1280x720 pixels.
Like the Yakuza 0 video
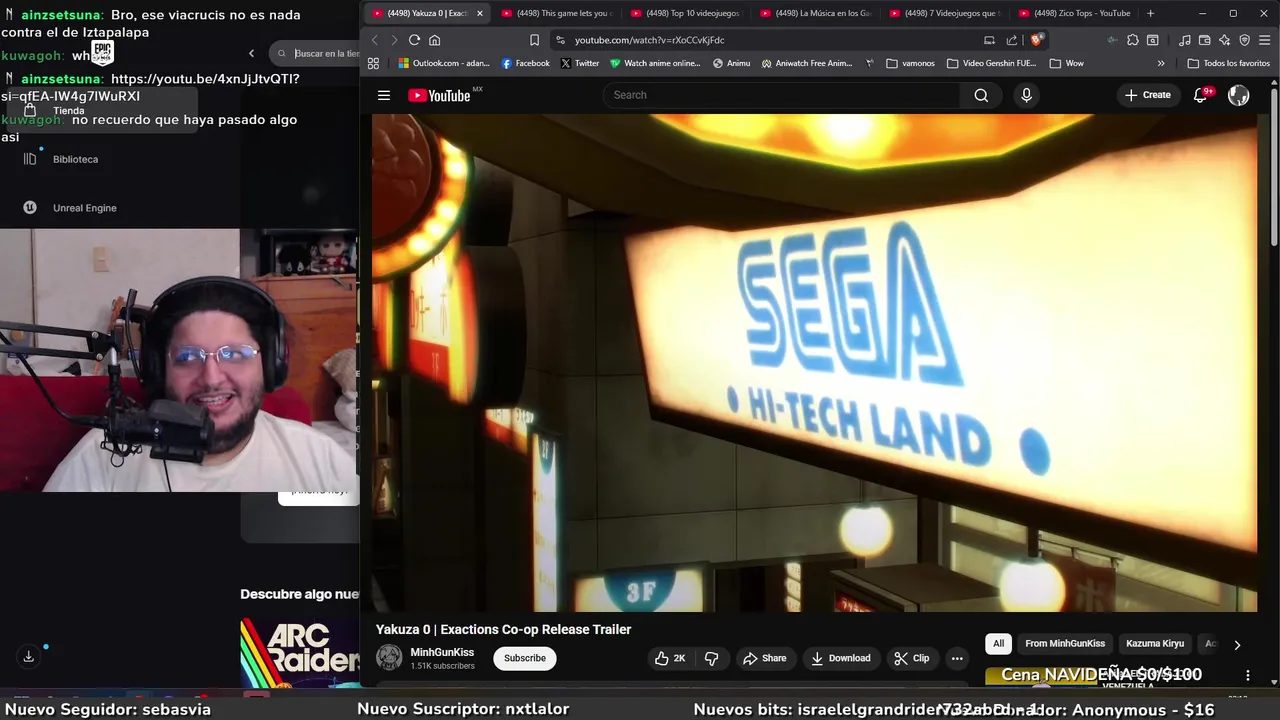tap(670, 658)
